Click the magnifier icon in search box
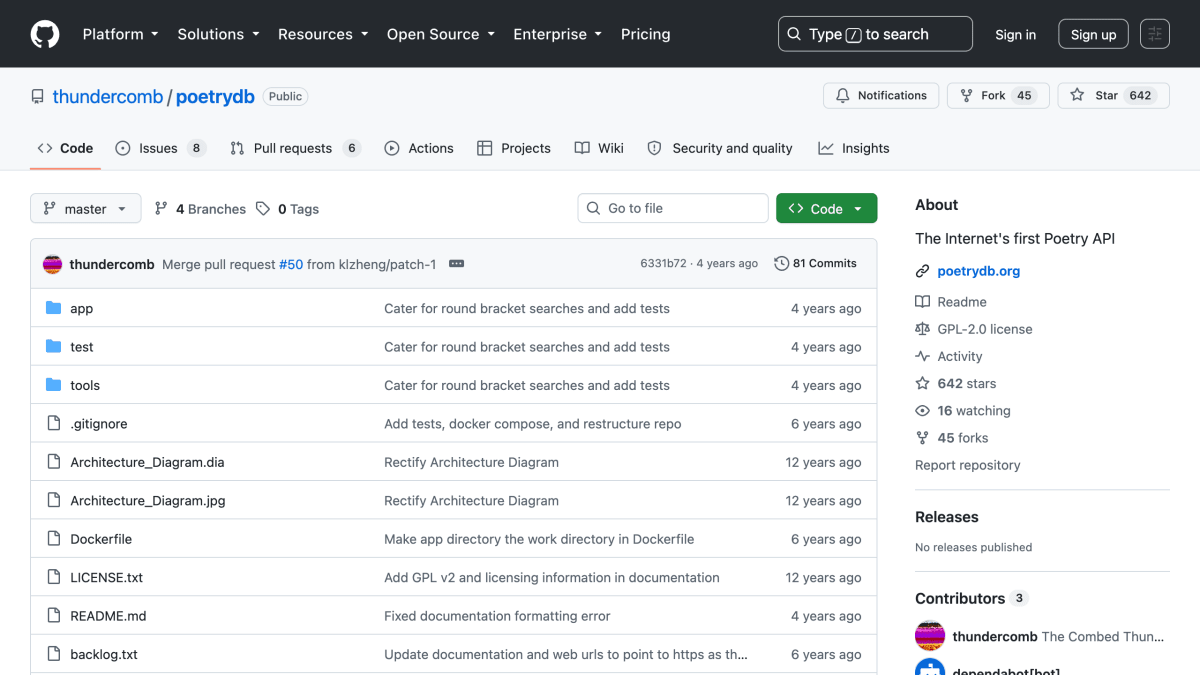 [x=794, y=34]
